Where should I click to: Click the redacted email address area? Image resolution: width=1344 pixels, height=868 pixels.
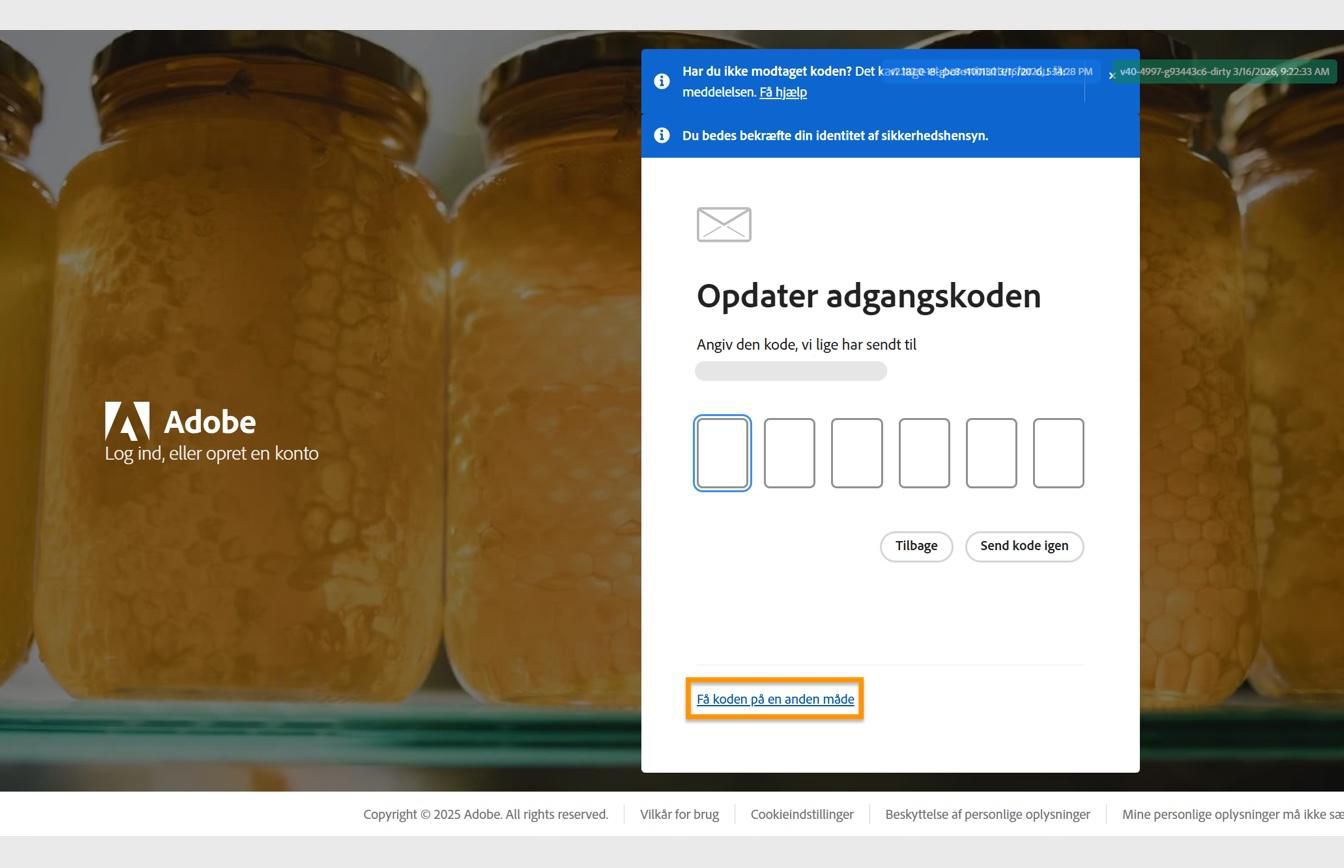click(790, 370)
